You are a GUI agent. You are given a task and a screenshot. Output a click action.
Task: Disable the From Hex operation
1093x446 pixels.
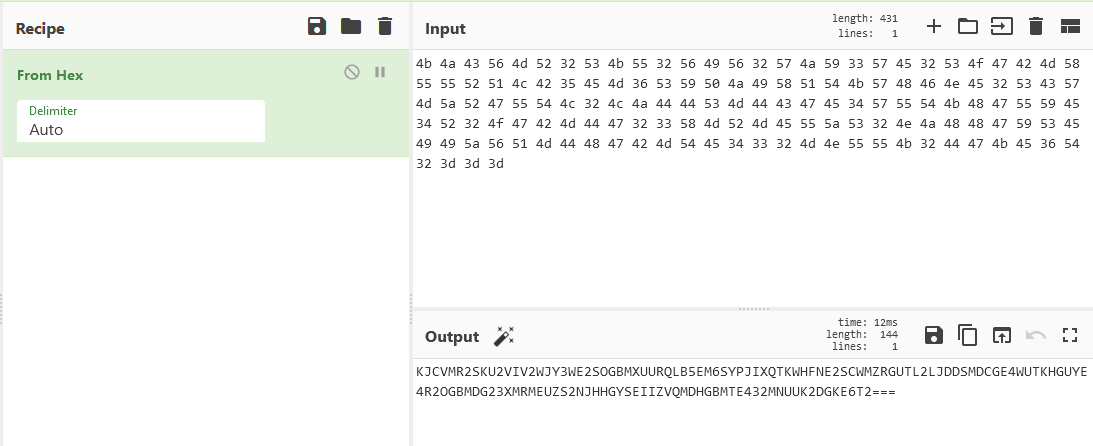352,72
